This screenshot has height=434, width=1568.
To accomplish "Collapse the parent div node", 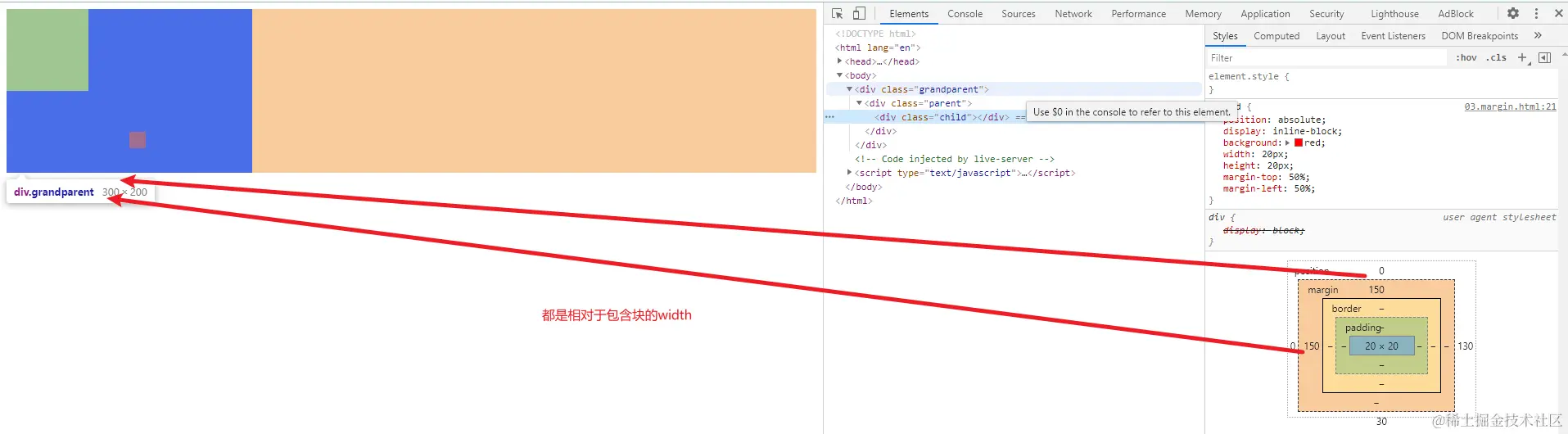I will click(859, 103).
